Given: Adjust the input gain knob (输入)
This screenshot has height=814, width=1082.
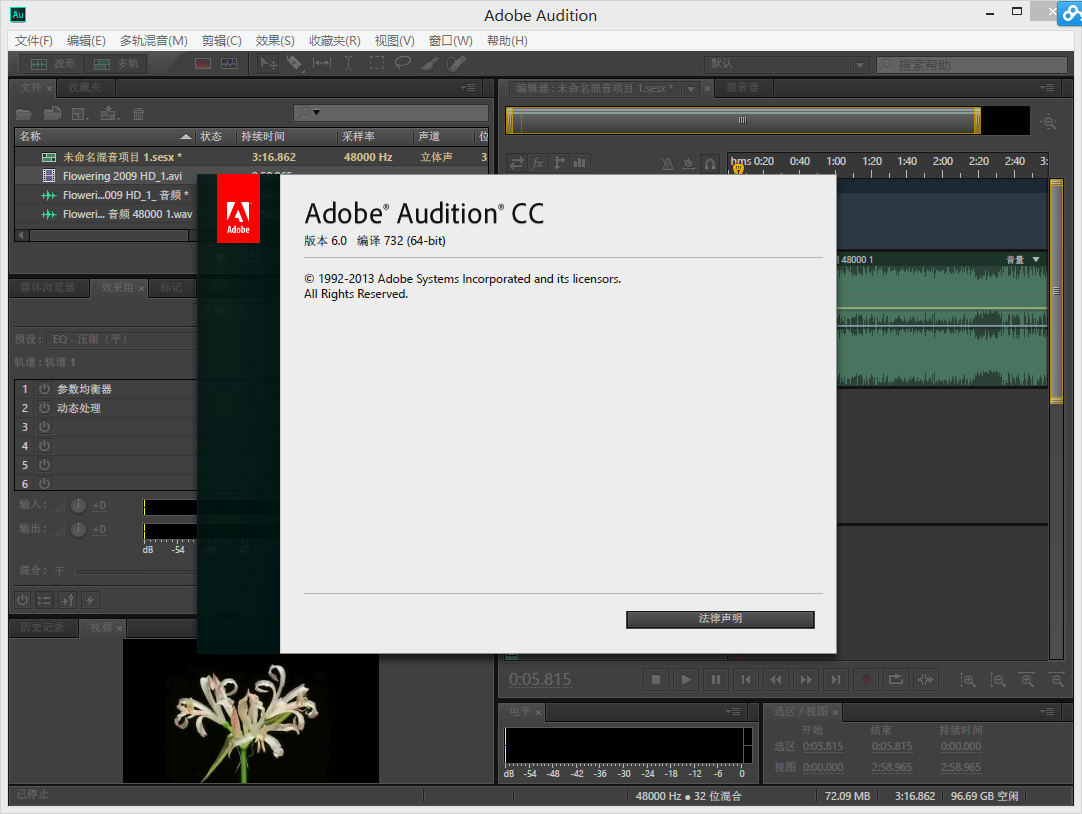Looking at the screenshot, I should click(79, 506).
